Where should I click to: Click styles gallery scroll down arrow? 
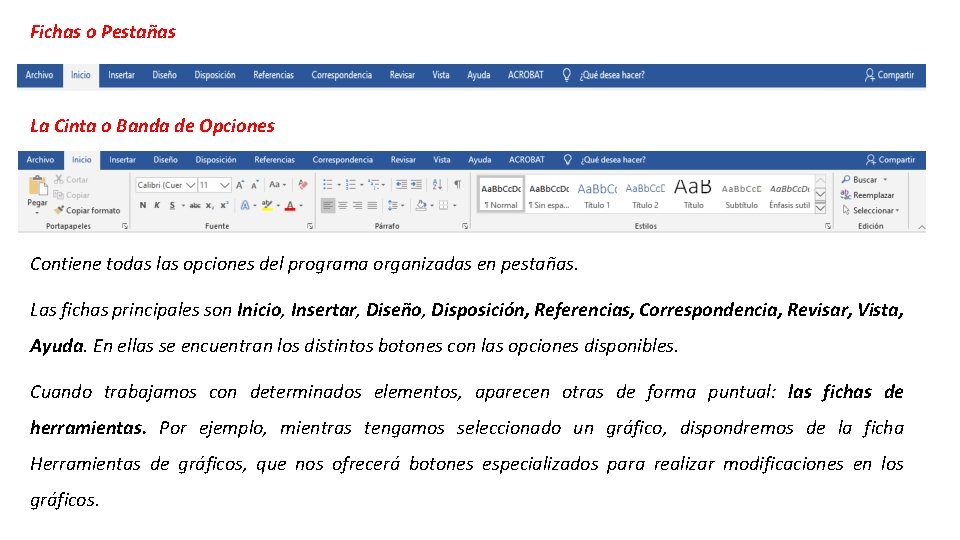point(821,194)
